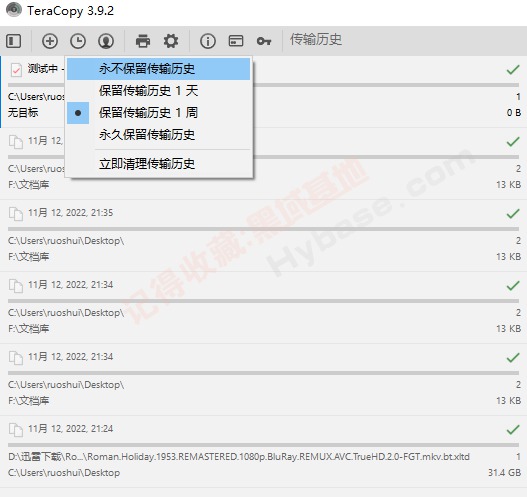Click green checkmark of 31.4 GB transfer

click(513, 429)
